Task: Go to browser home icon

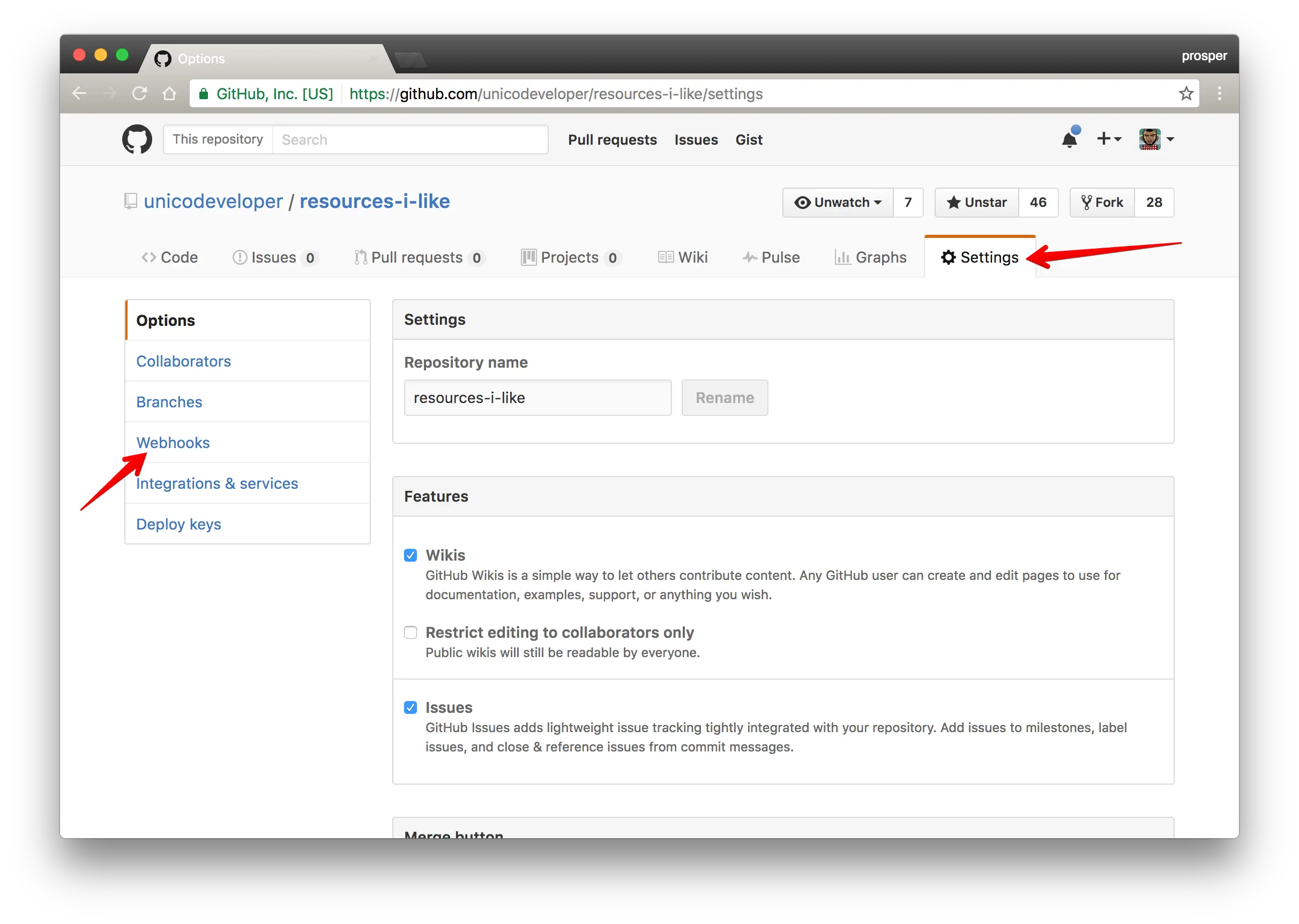Action: pyautogui.click(x=169, y=93)
